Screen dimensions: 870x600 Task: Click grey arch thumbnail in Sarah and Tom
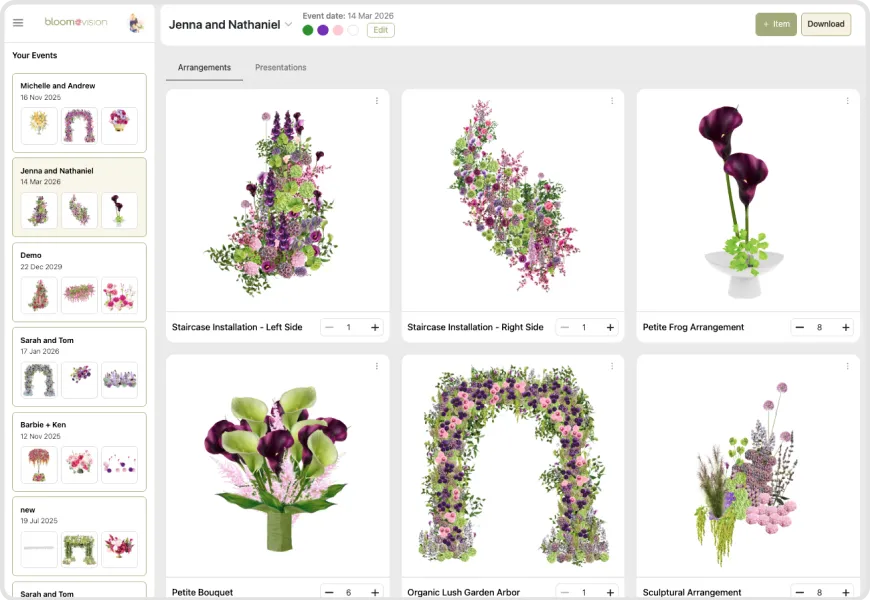coord(39,380)
